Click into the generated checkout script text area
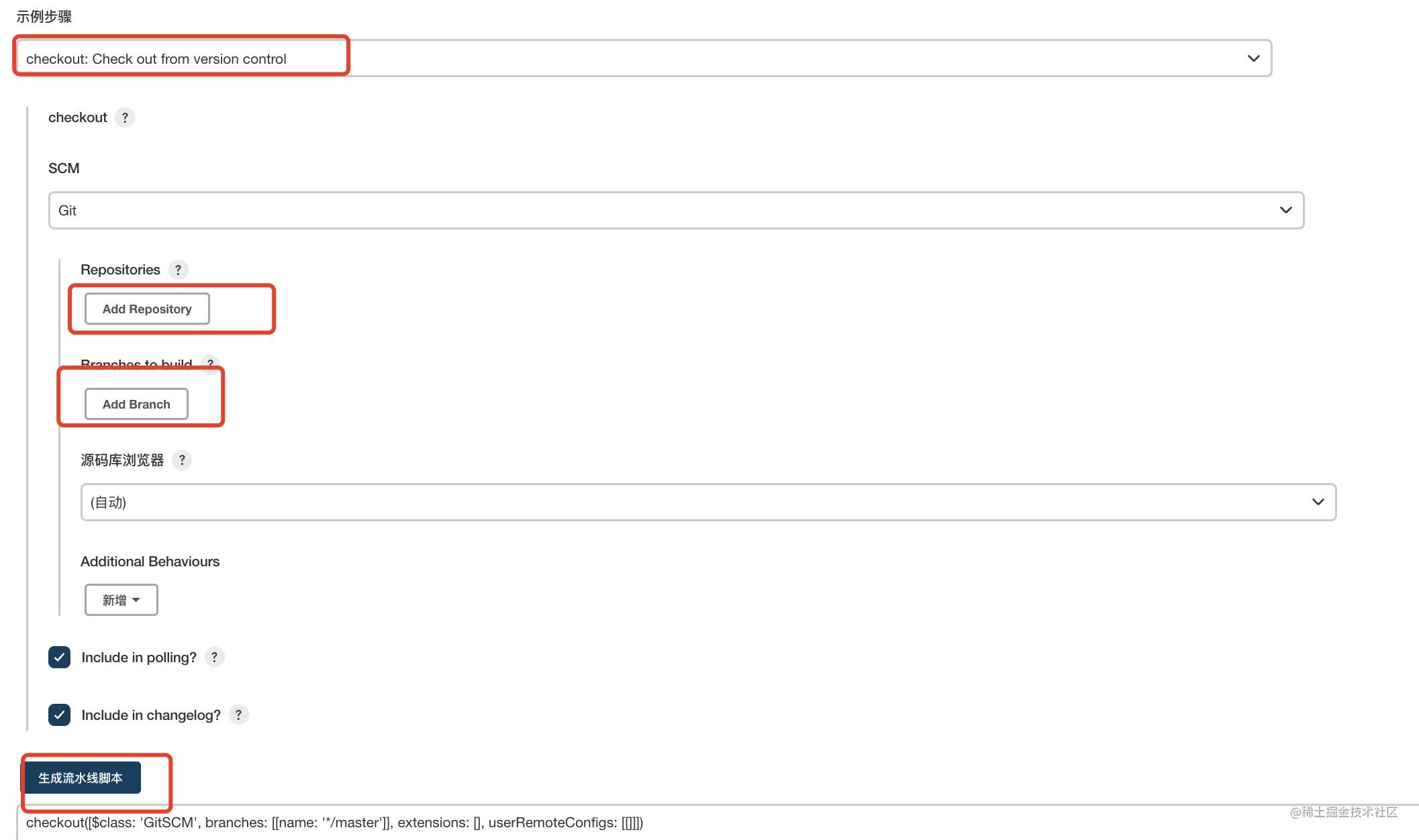1419x840 pixels. tap(718, 823)
